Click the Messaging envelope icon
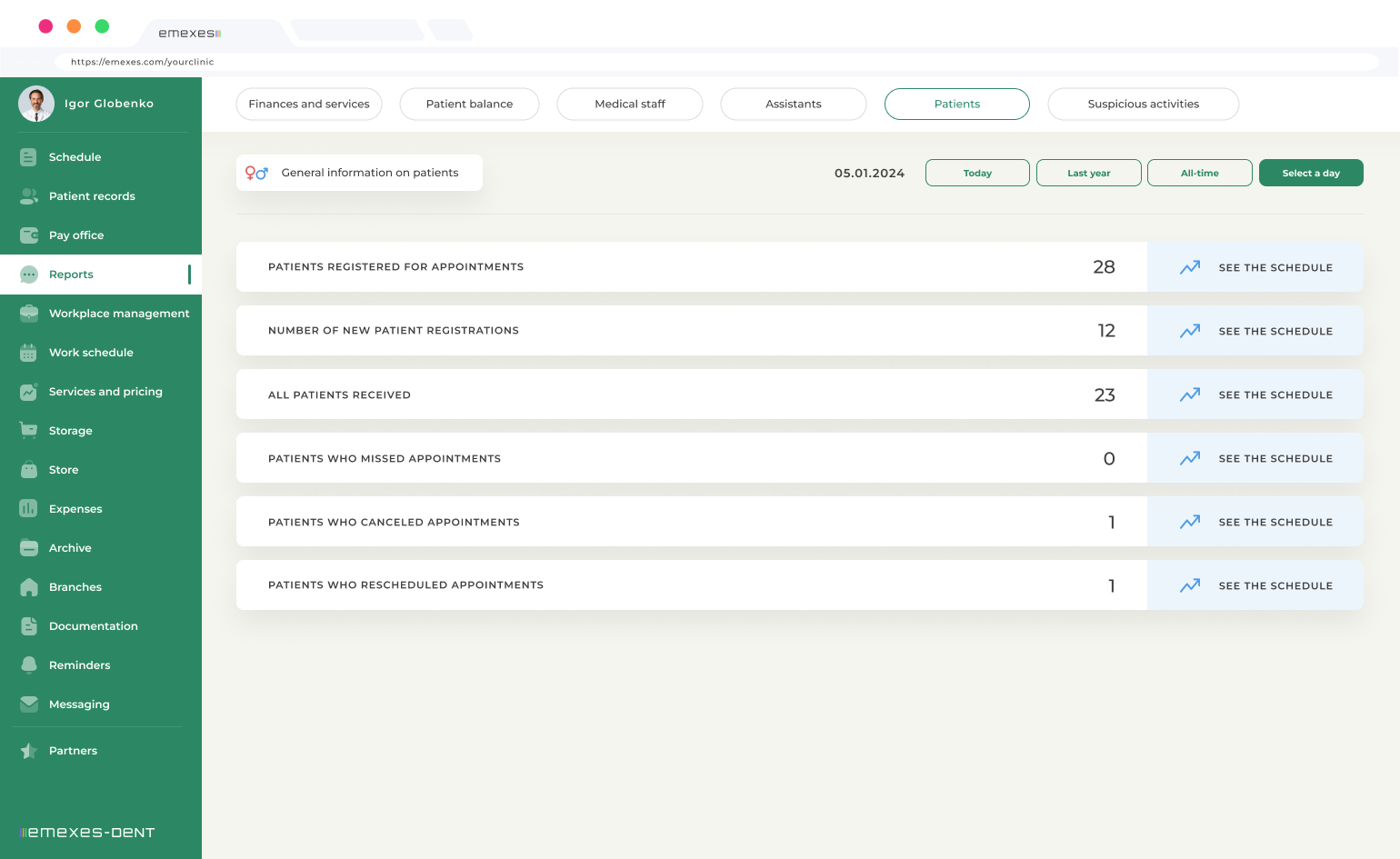The image size is (1400, 859). (28, 704)
